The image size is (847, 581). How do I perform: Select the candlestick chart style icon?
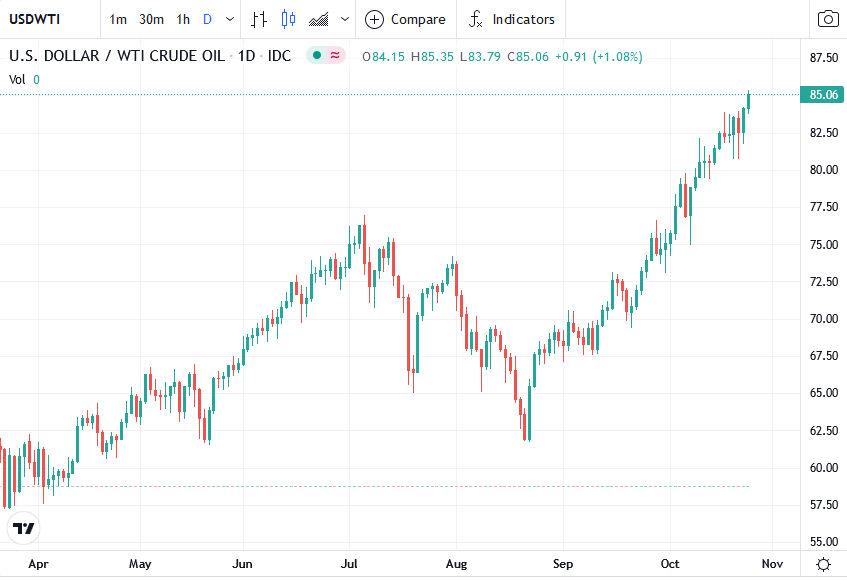point(288,19)
